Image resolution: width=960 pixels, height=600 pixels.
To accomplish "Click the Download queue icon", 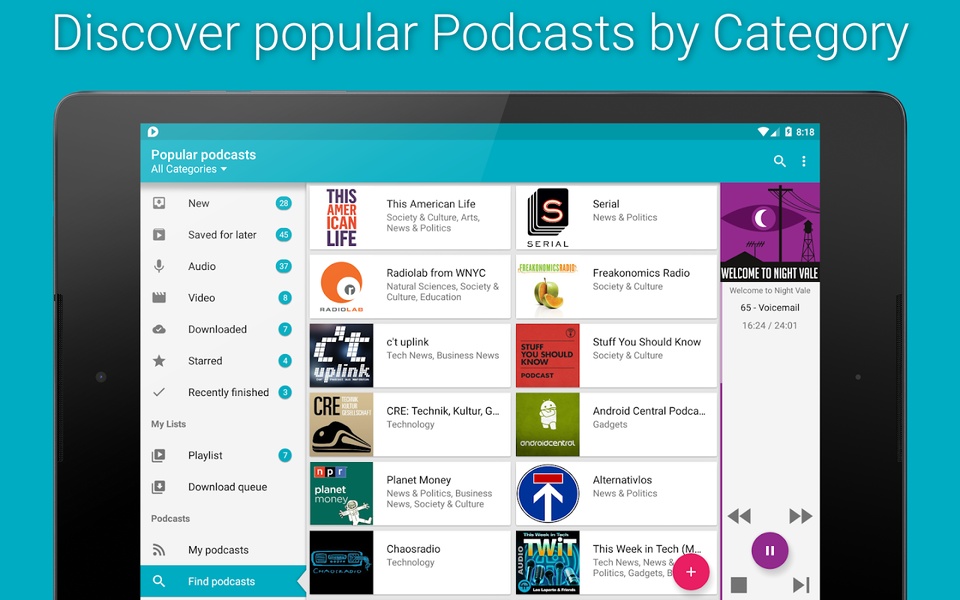I will coord(159,487).
